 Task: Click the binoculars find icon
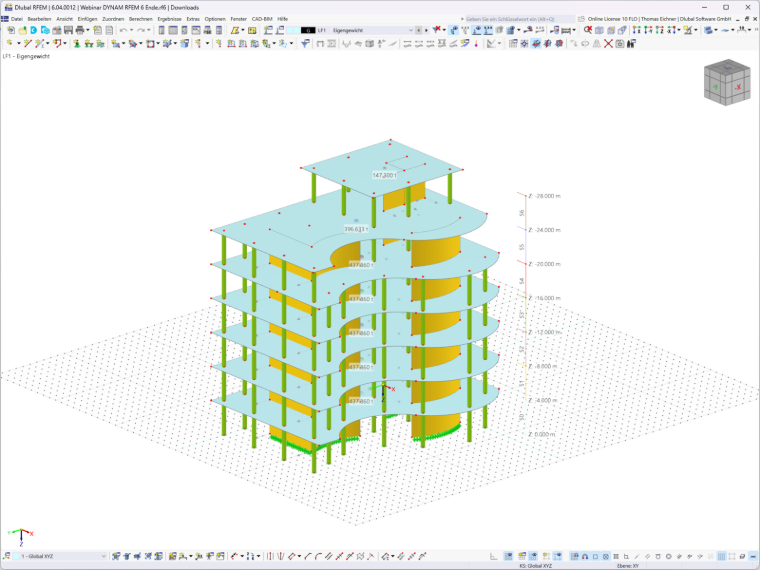[631, 44]
